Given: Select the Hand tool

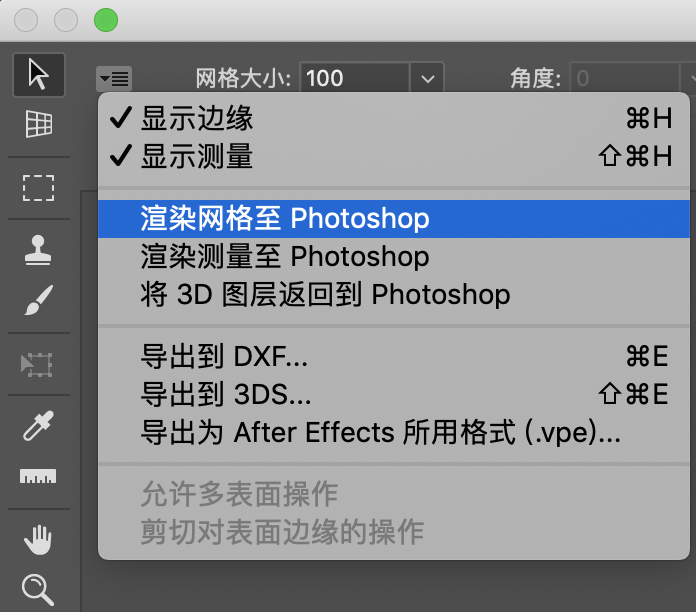Looking at the screenshot, I should pos(38,541).
